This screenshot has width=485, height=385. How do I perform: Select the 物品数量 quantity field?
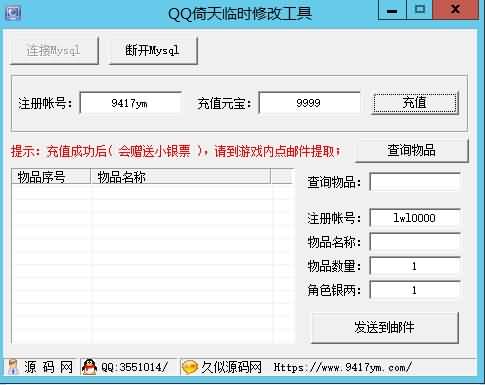[x=415, y=266]
